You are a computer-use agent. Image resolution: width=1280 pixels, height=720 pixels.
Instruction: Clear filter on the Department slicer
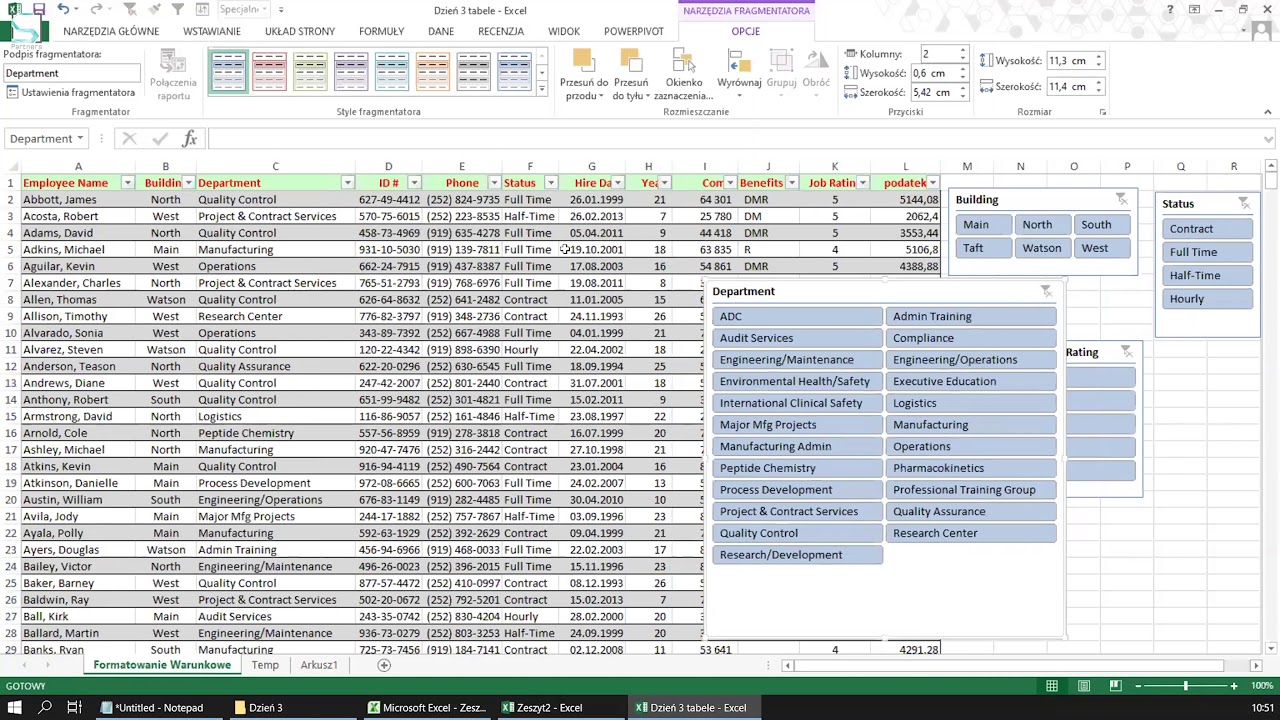1046,291
